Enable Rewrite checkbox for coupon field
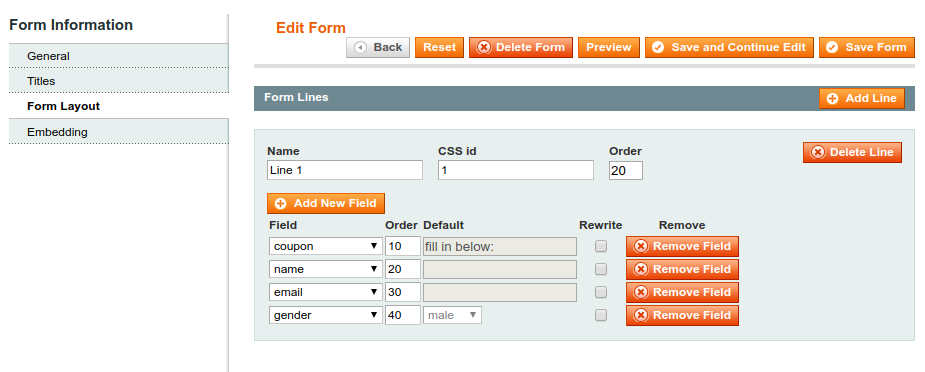The image size is (925, 372). 601,246
